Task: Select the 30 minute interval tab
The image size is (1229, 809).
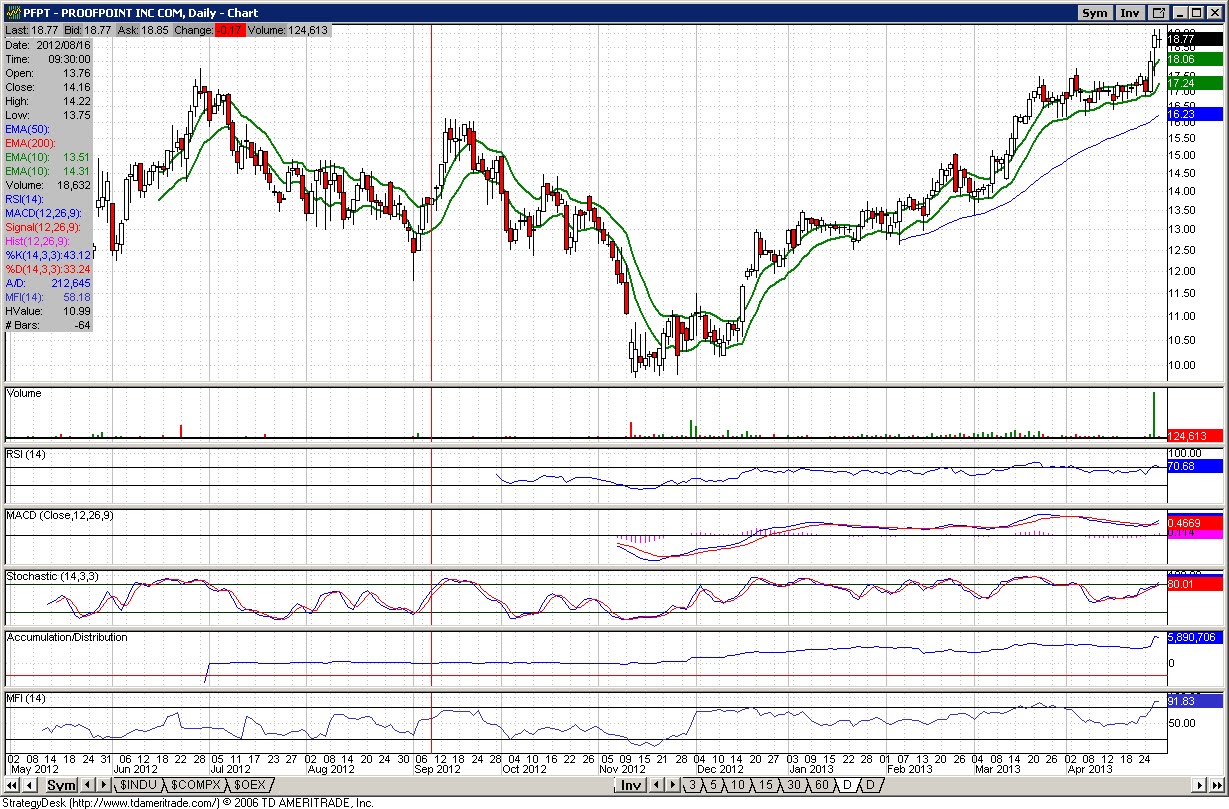Action: coord(793,785)
